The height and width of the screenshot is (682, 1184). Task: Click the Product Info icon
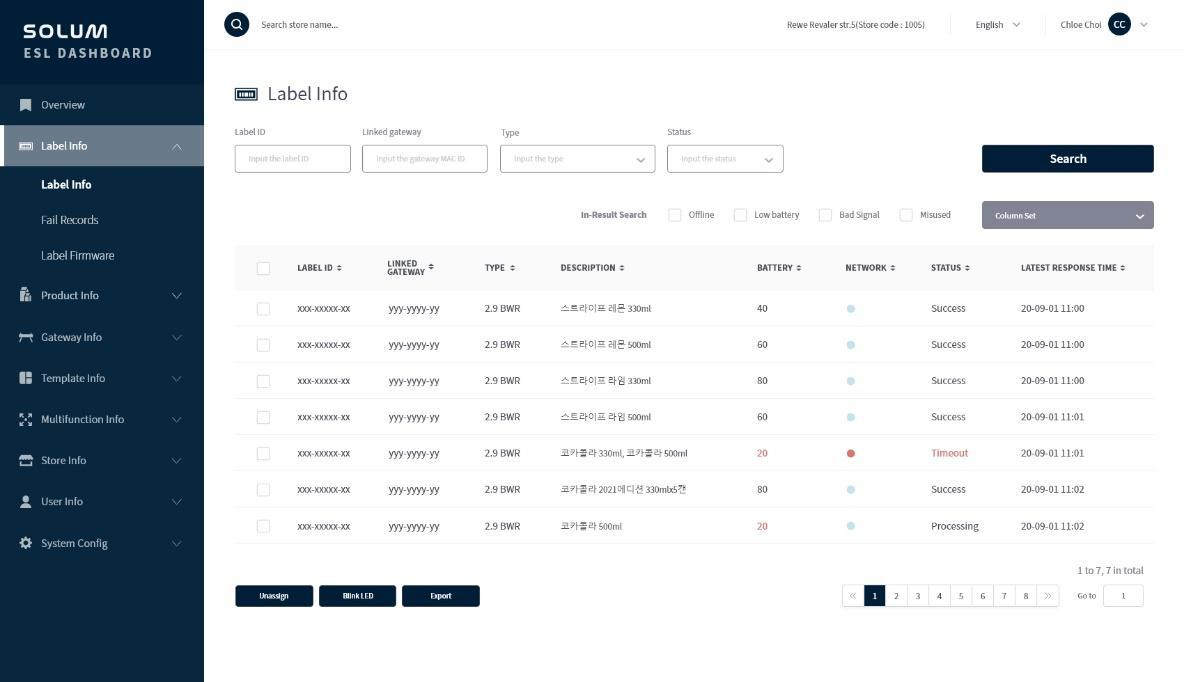pos(26,295)
